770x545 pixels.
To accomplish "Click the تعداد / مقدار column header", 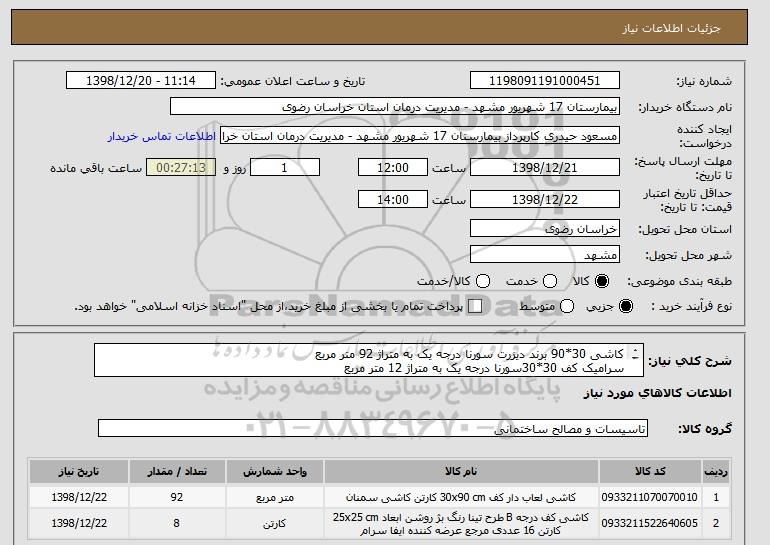I will pyautogui.click(x=177, y=471).
